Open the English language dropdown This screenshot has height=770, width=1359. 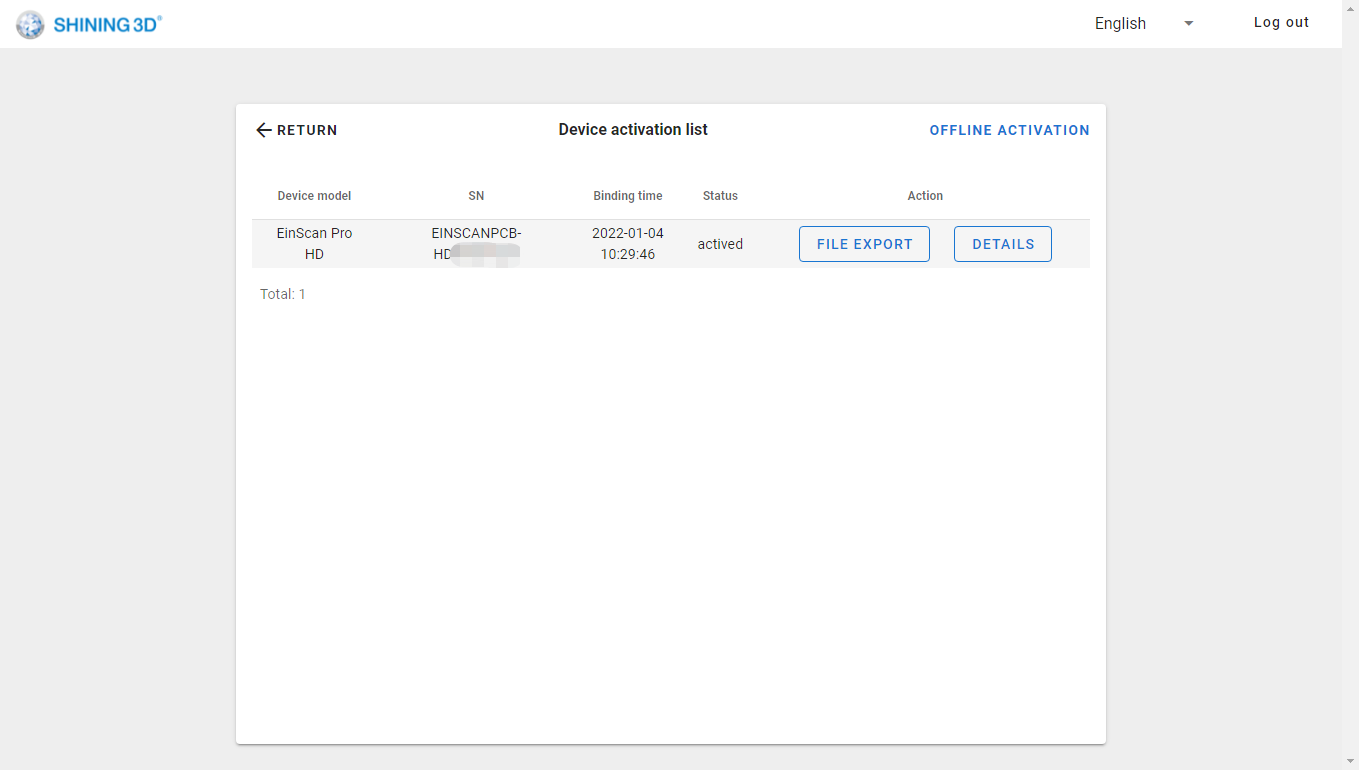(x=1144, y=23)
